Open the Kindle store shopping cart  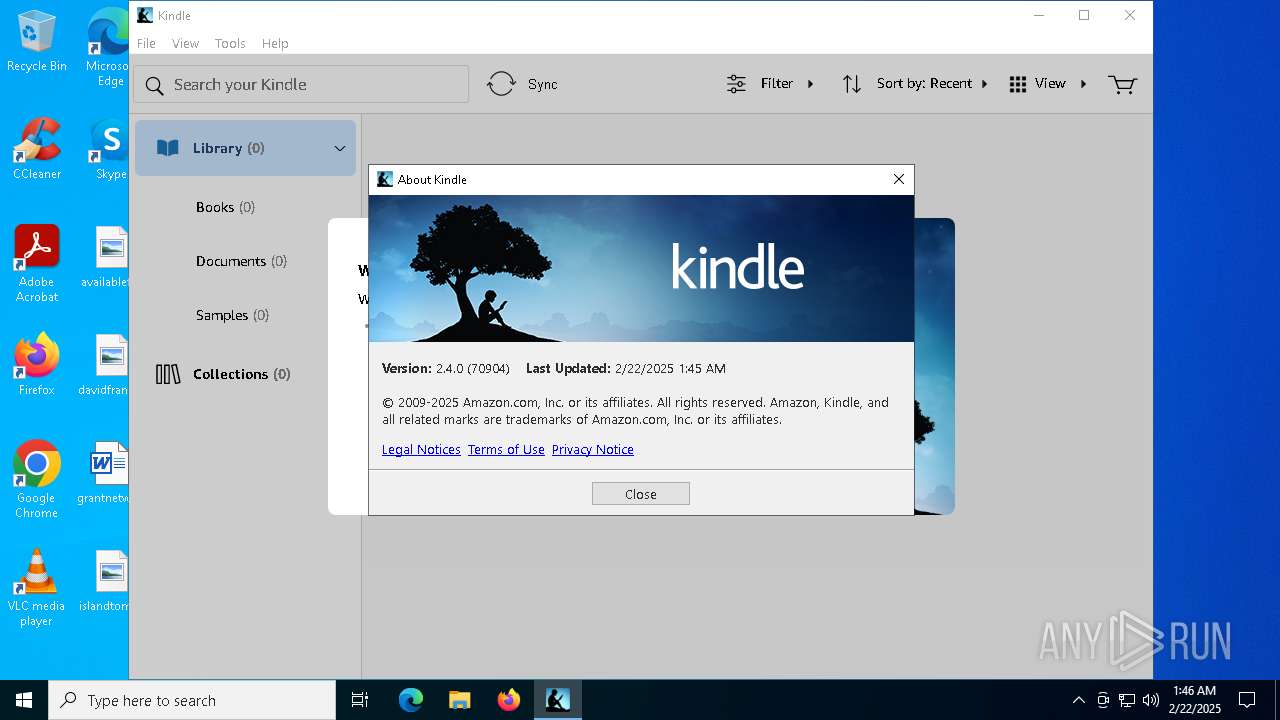[x=1122, y=84]
